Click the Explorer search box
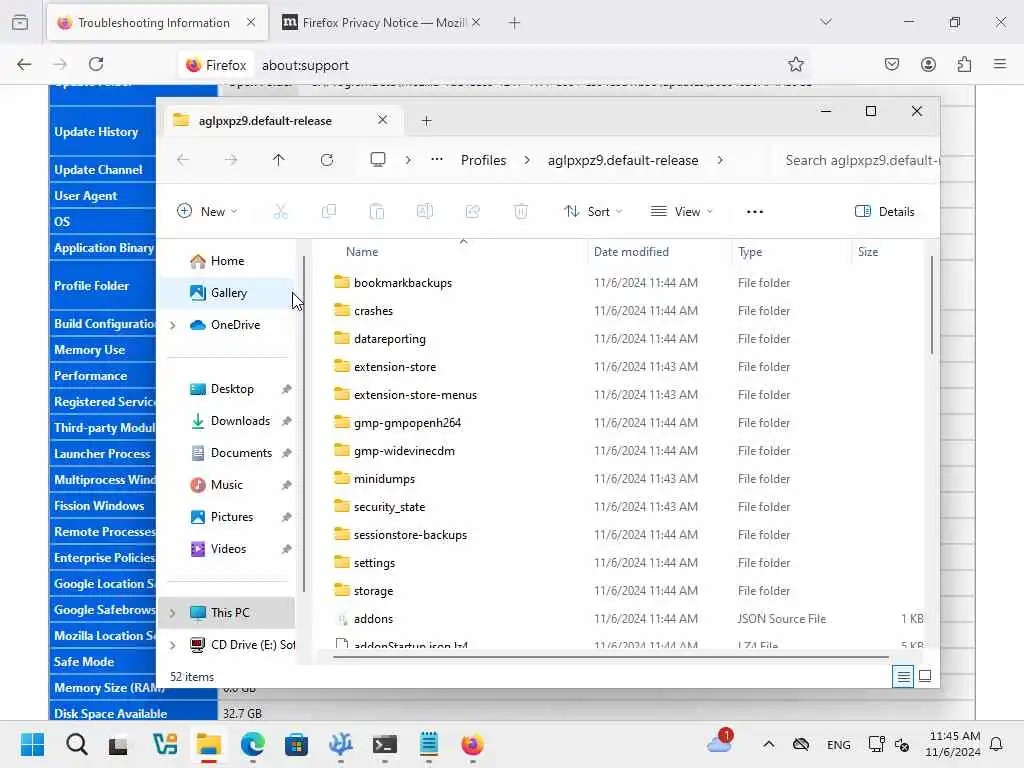 click(856, 160)
